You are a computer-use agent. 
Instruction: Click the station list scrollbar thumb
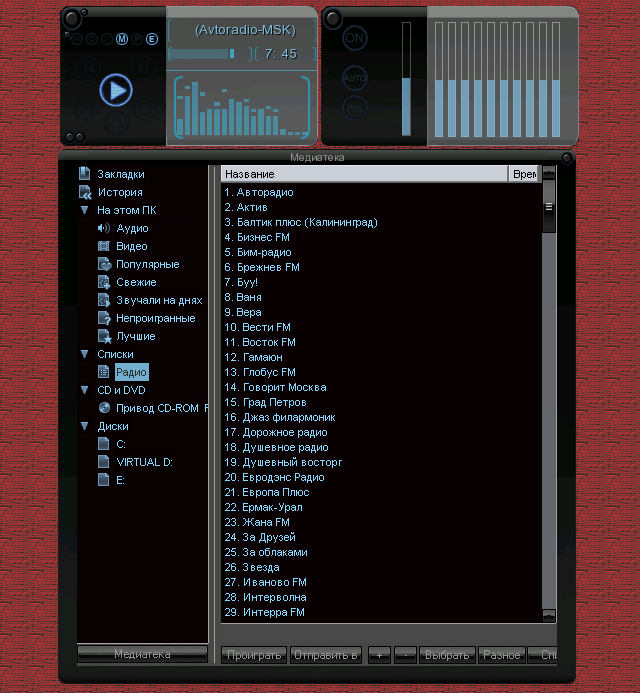(x=549, y=206)
